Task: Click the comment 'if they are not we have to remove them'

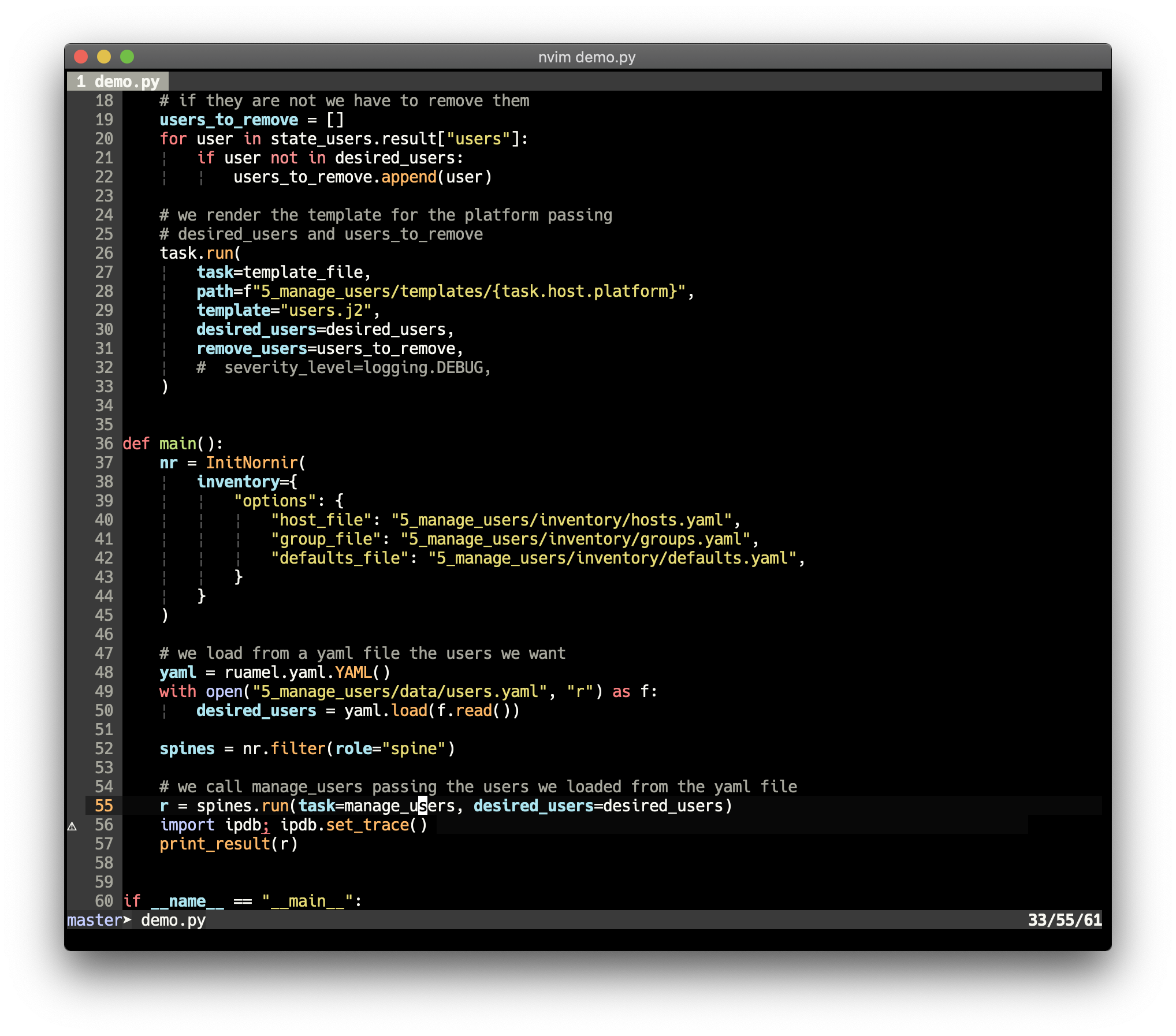Action: pos(344,100)
